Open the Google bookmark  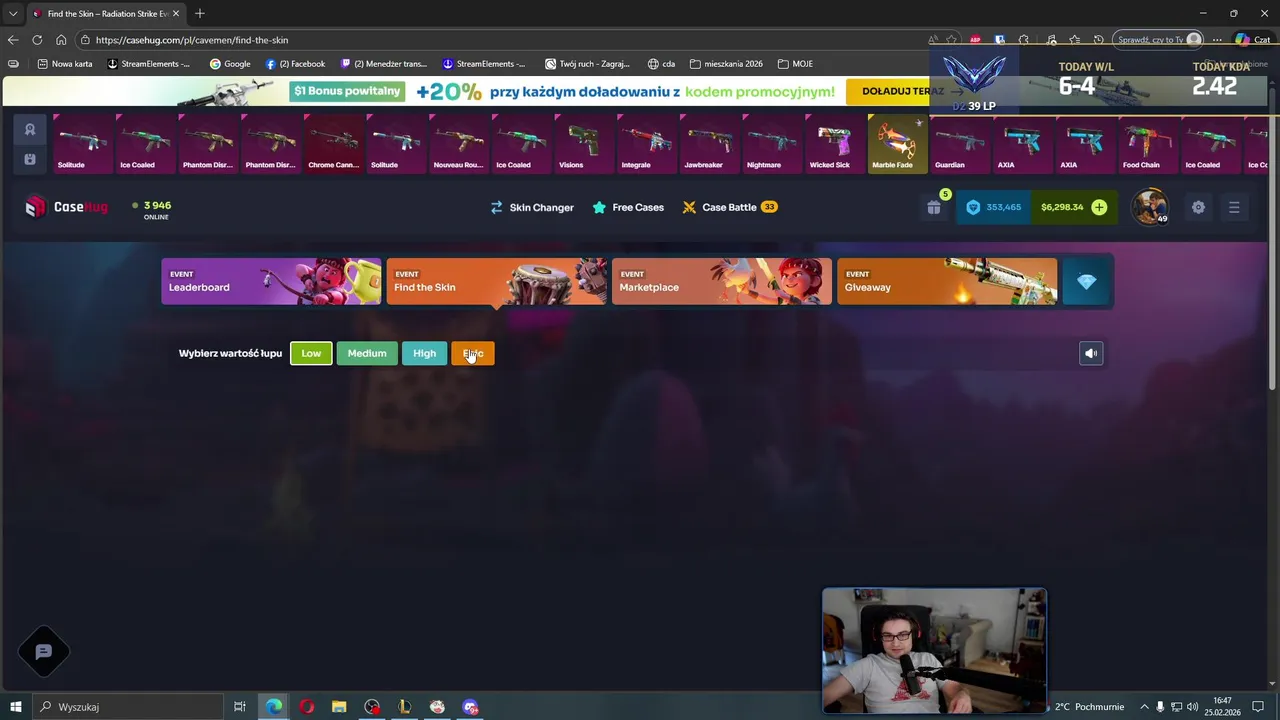(x=230, y=64)
